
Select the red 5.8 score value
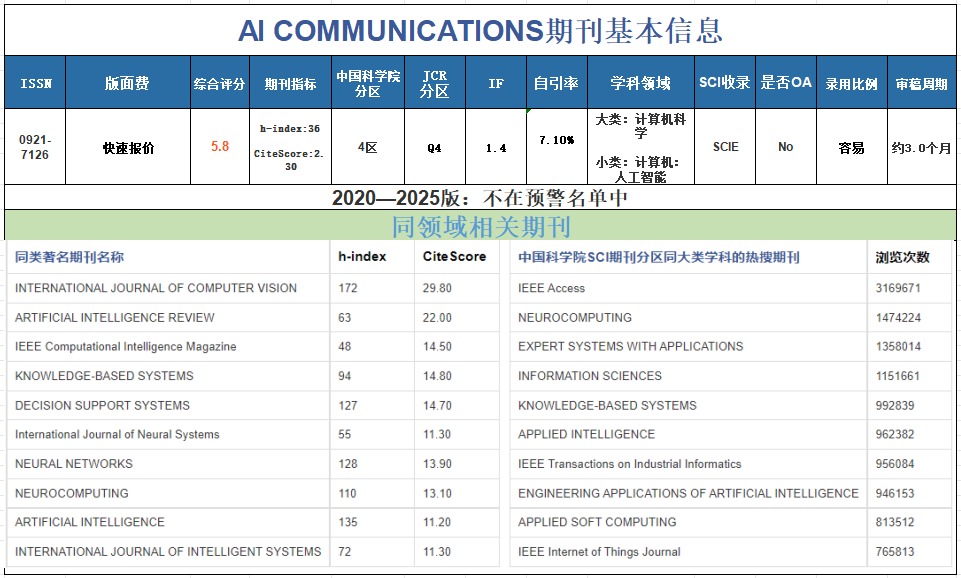coord(220,146)
